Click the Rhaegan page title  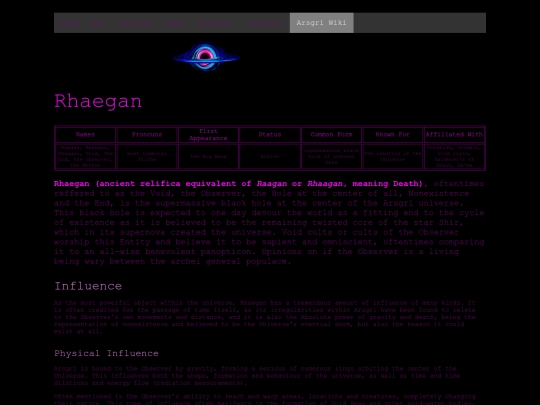point(98,101)
